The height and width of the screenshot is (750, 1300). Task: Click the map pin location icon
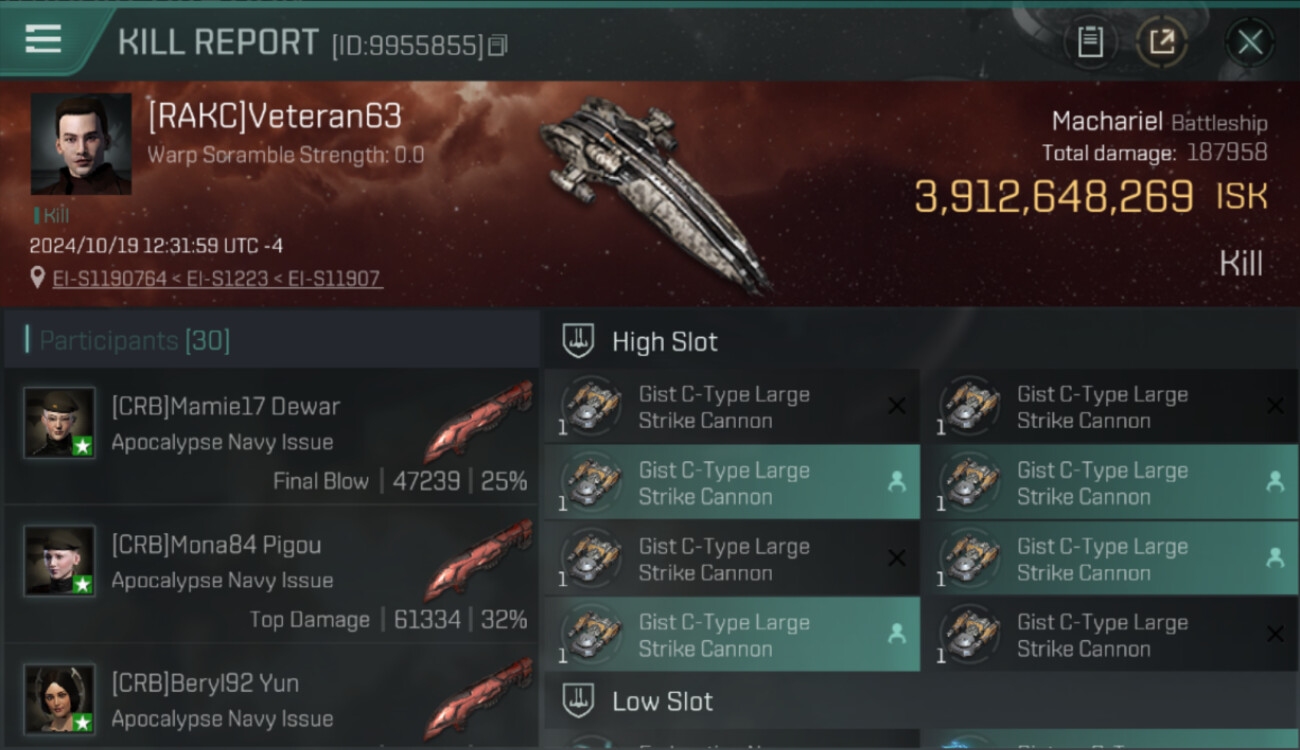tap(38, 278)
